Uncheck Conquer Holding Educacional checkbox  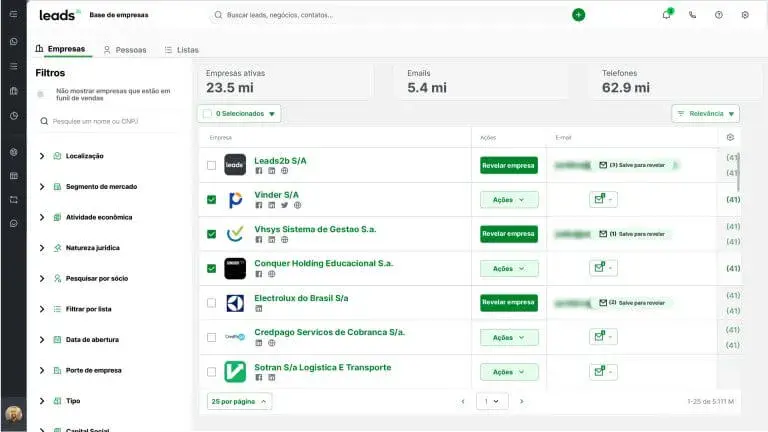tap(211, 268)
